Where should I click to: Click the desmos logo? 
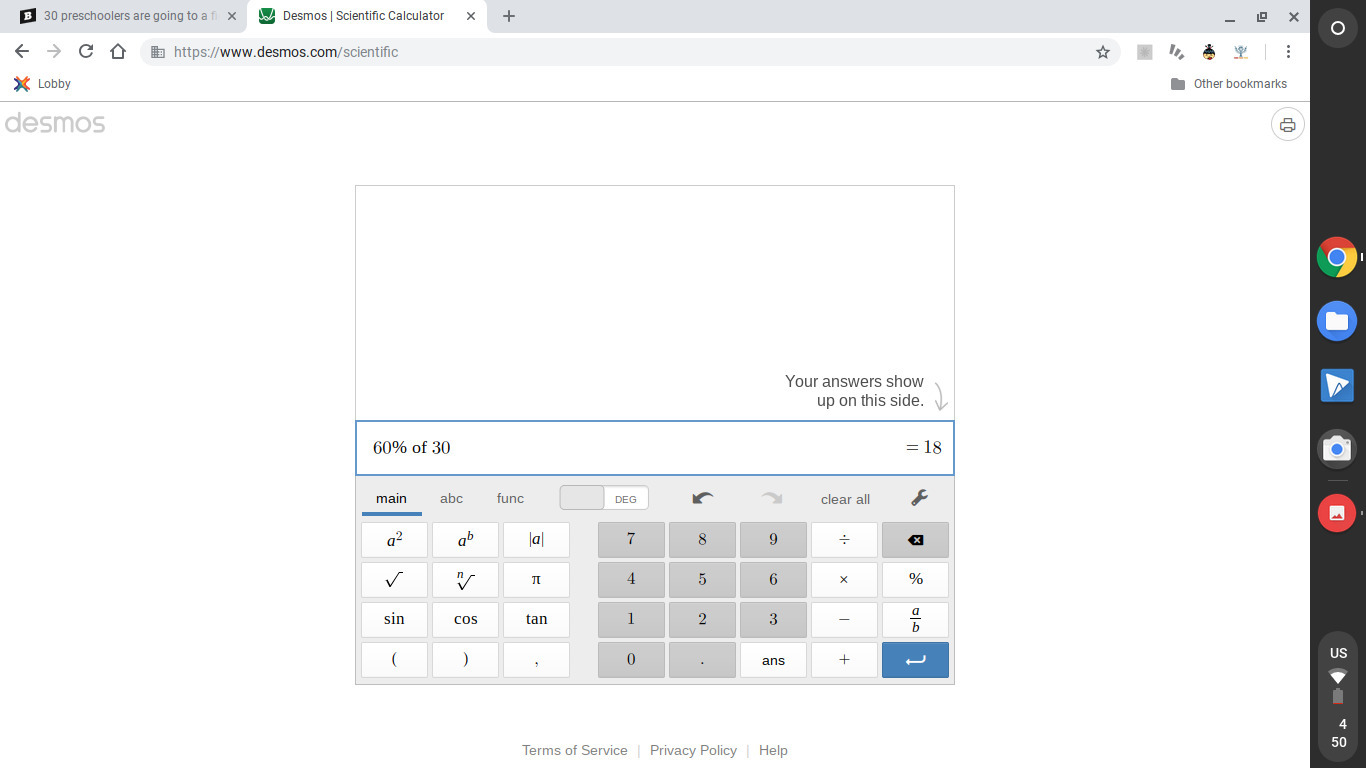tap(55, 124)
